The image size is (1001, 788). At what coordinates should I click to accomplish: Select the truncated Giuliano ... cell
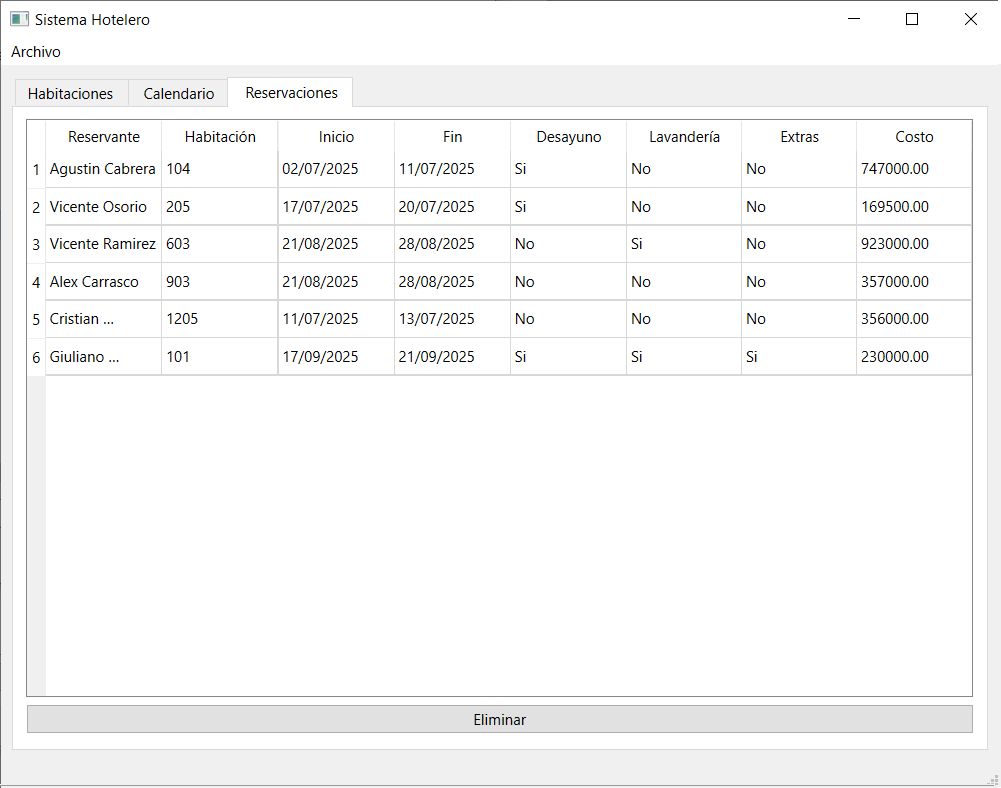[103, 357]
